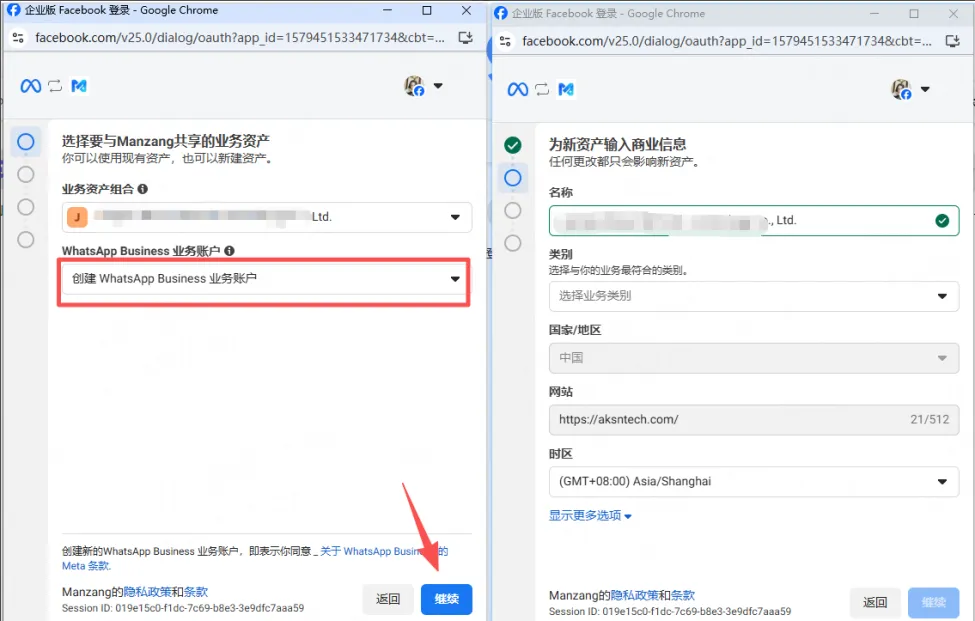Click the Meta logo in left window

click(x=30, y=86)
